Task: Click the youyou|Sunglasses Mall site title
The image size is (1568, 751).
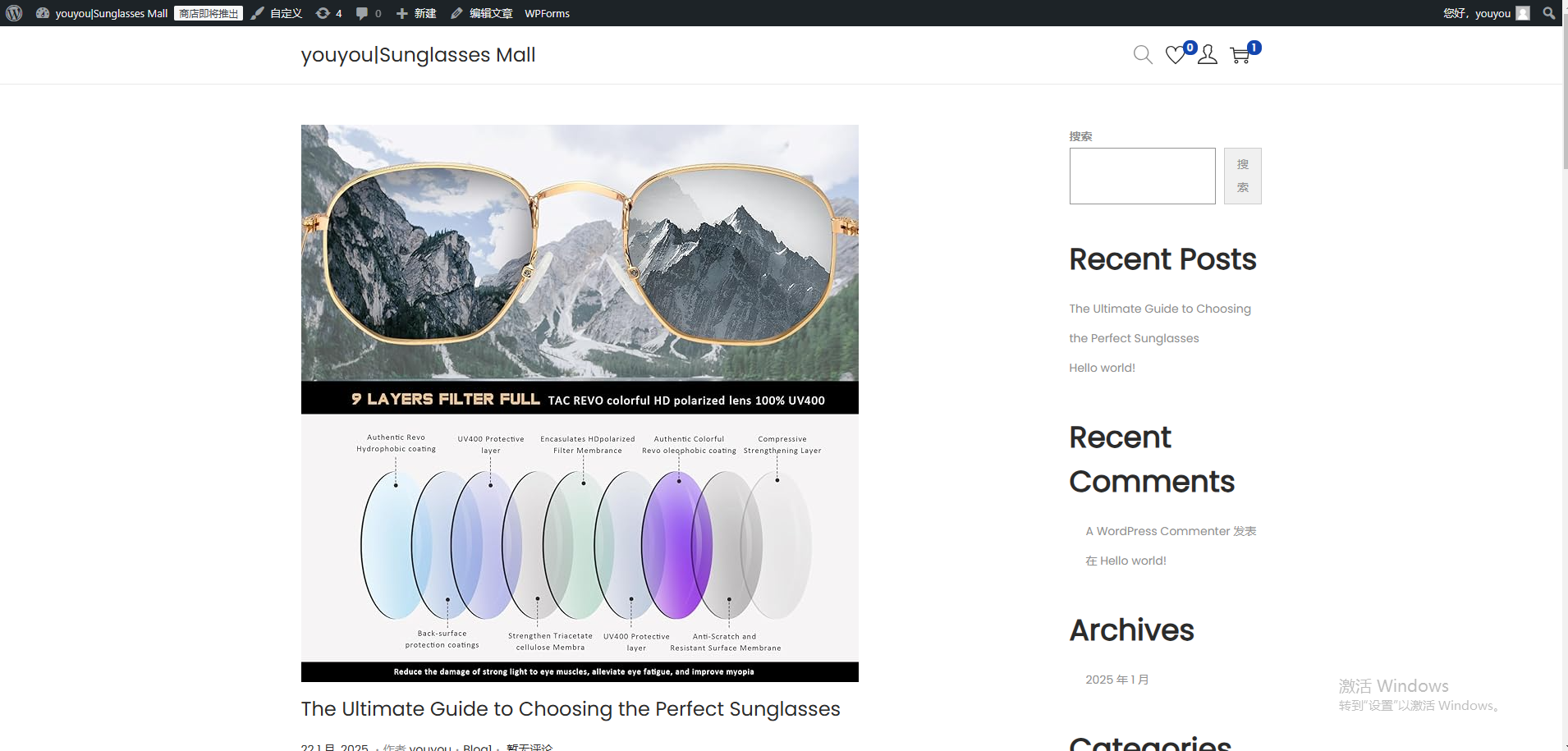Action: tap(418, 55)
